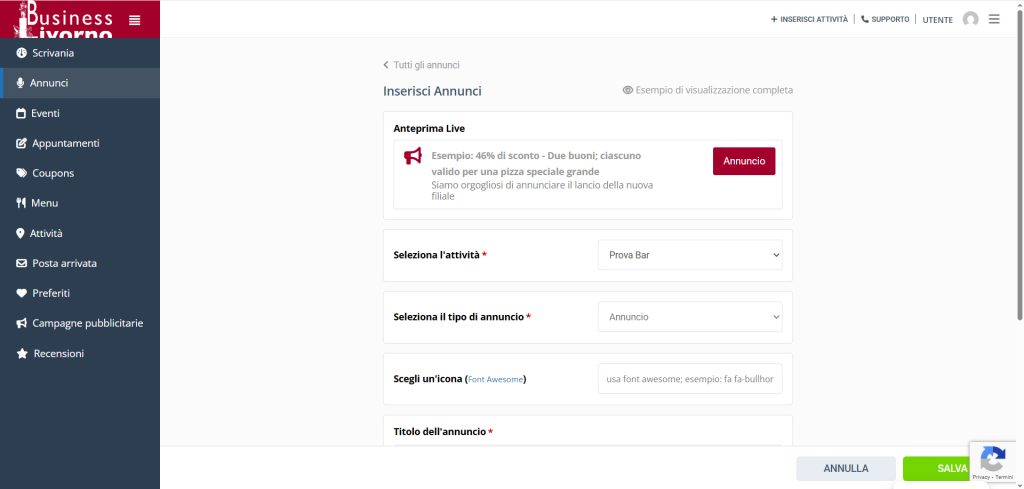
Task: Toggle the sidebar hamburger icon beside logo
Action: pos(135,19)
